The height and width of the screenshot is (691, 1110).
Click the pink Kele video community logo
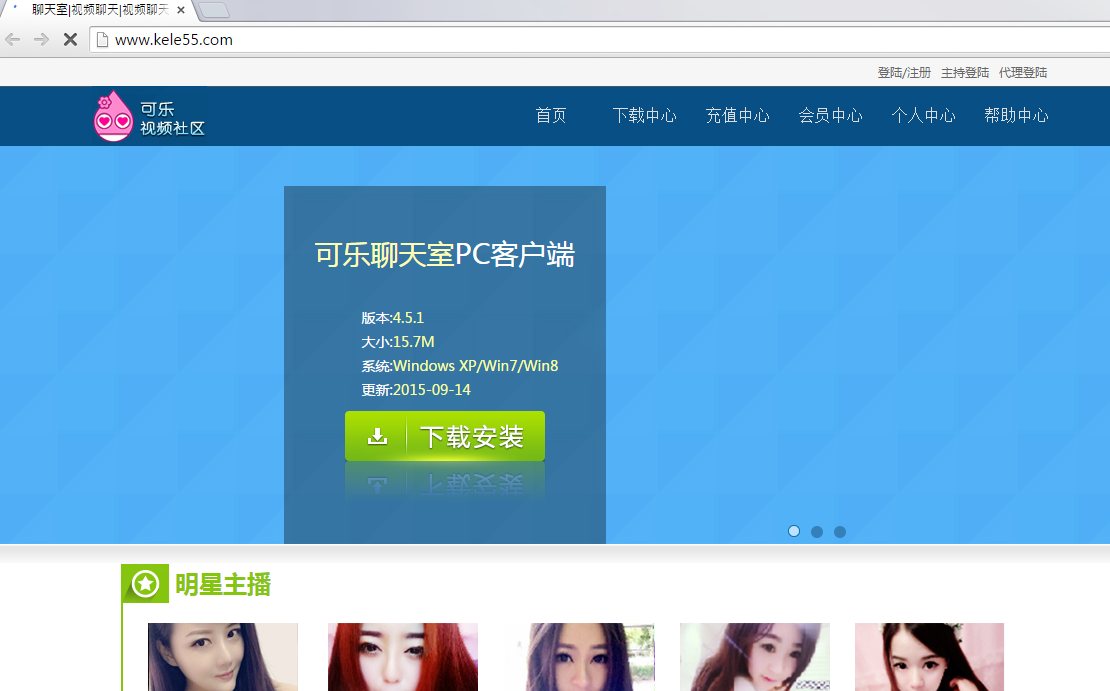[x=113, y=116]
